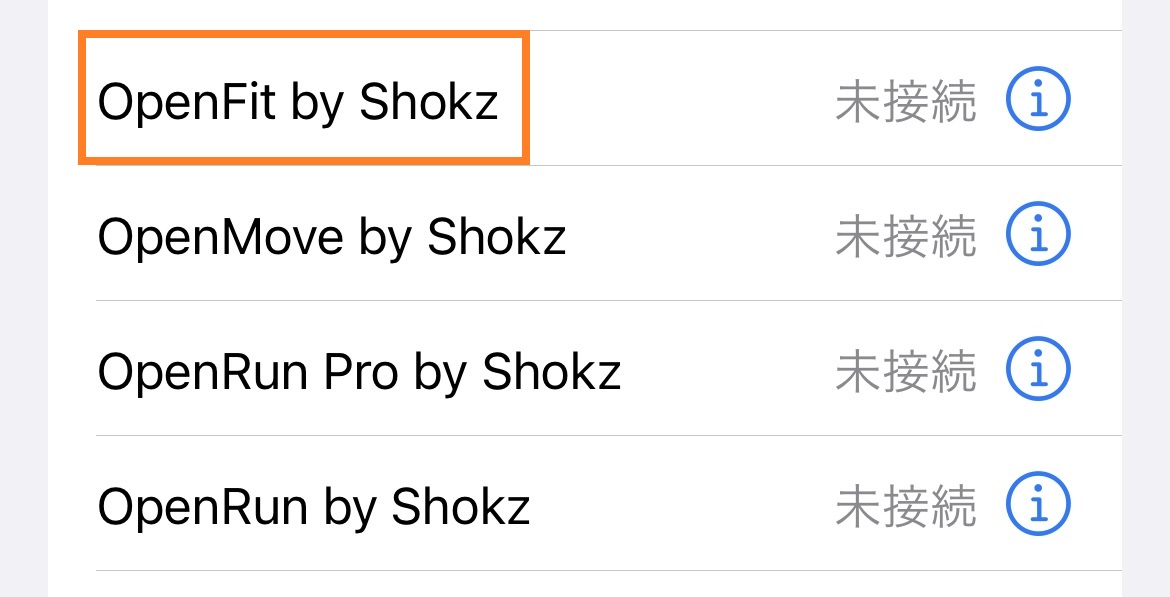This screenshot has width=1170, height=597.
Task: Show details icon for OpenRun Pro
Action: (1037, 370)
